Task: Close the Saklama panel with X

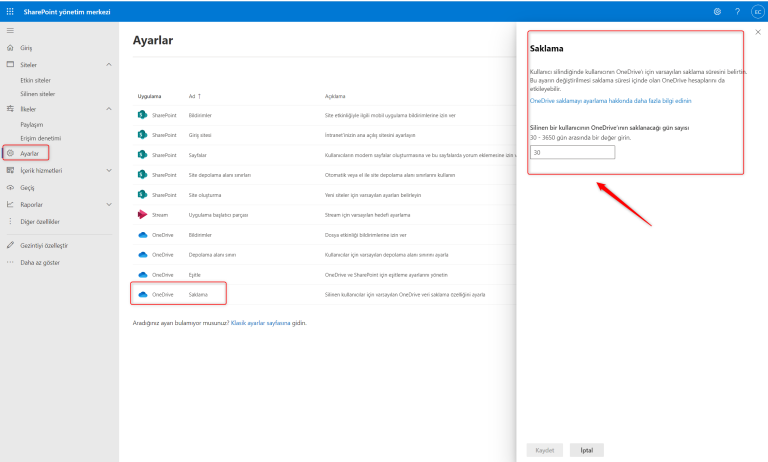Action: (758, 32)
